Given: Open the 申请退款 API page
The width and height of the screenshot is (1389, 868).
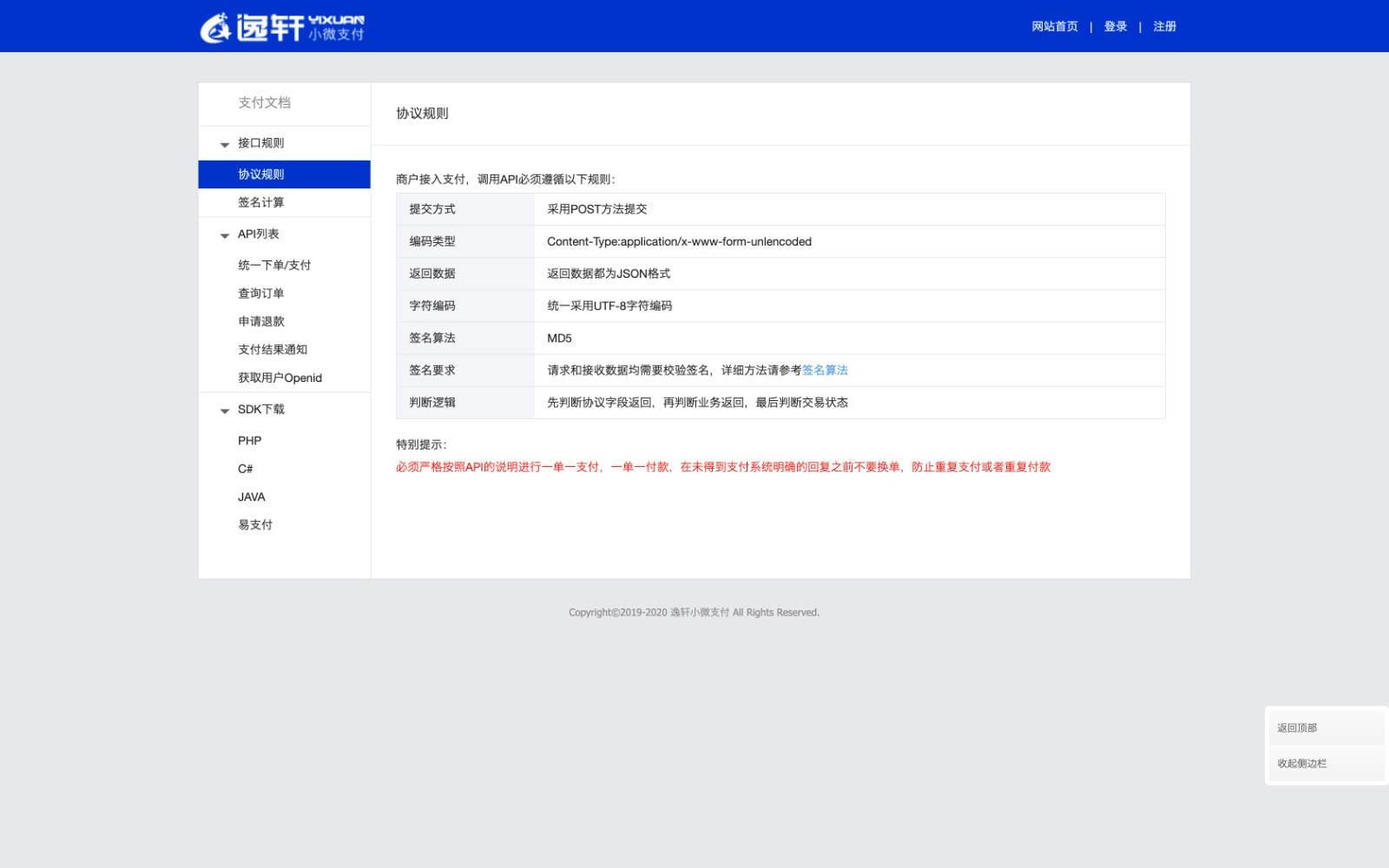Looking at the screenshot, I should pyautogui.click(x=261, y=321).
